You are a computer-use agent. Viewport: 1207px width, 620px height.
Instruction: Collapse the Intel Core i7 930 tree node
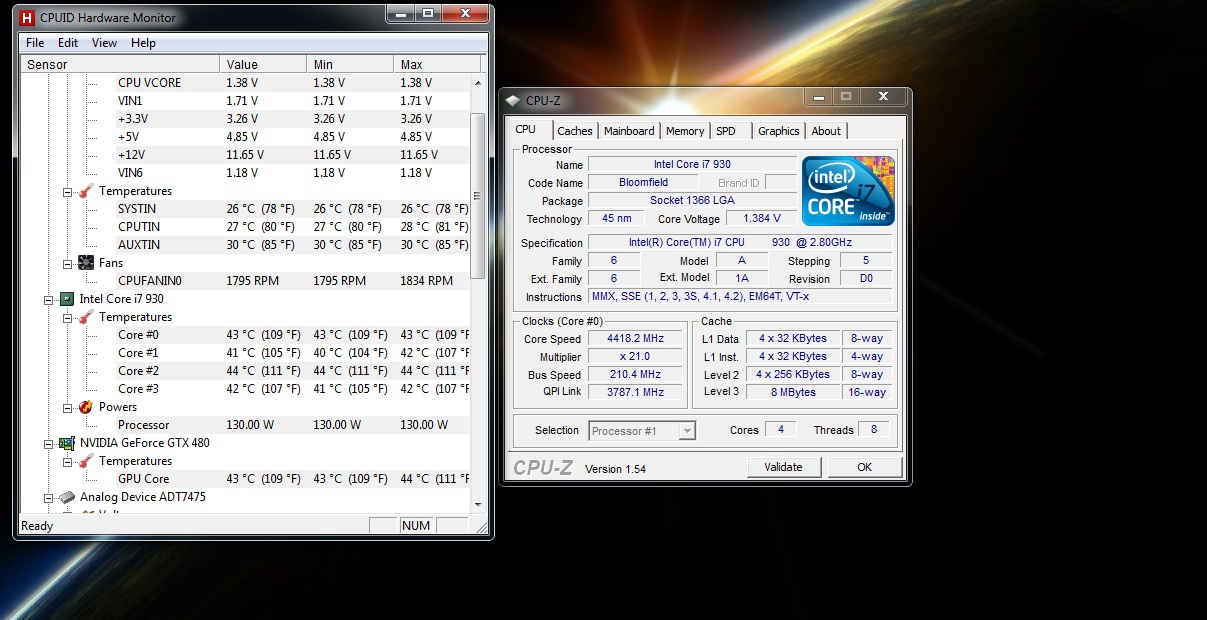(x=49, y=299)
